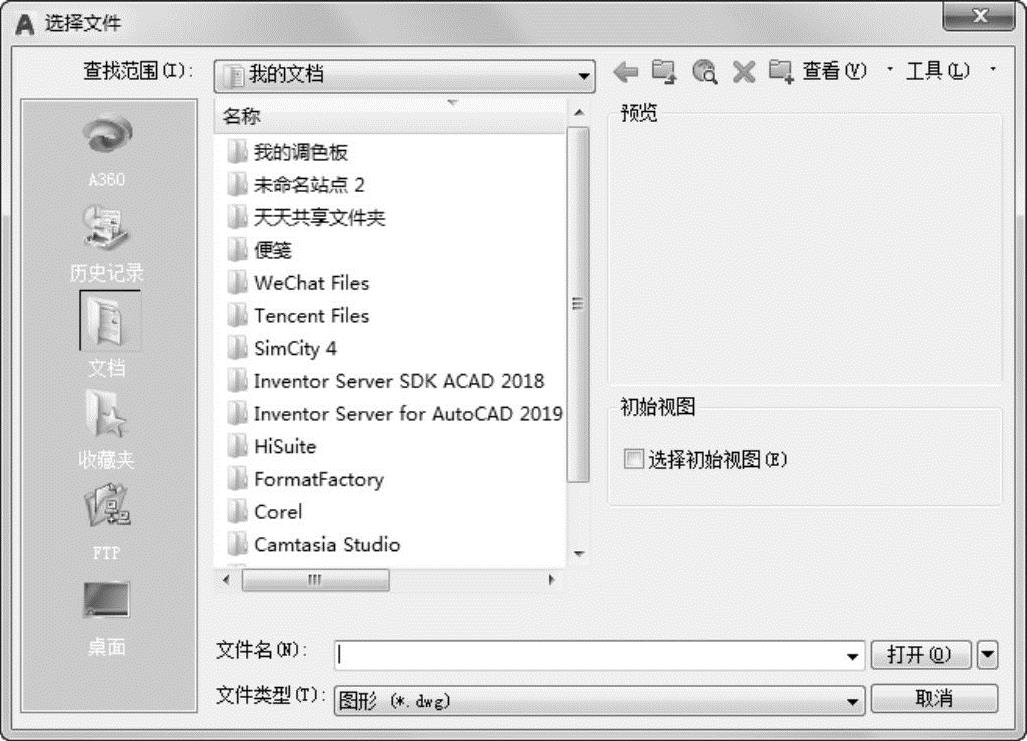Expand the 查找范围 我的文档 dropdown

click(x=584, y=75)
